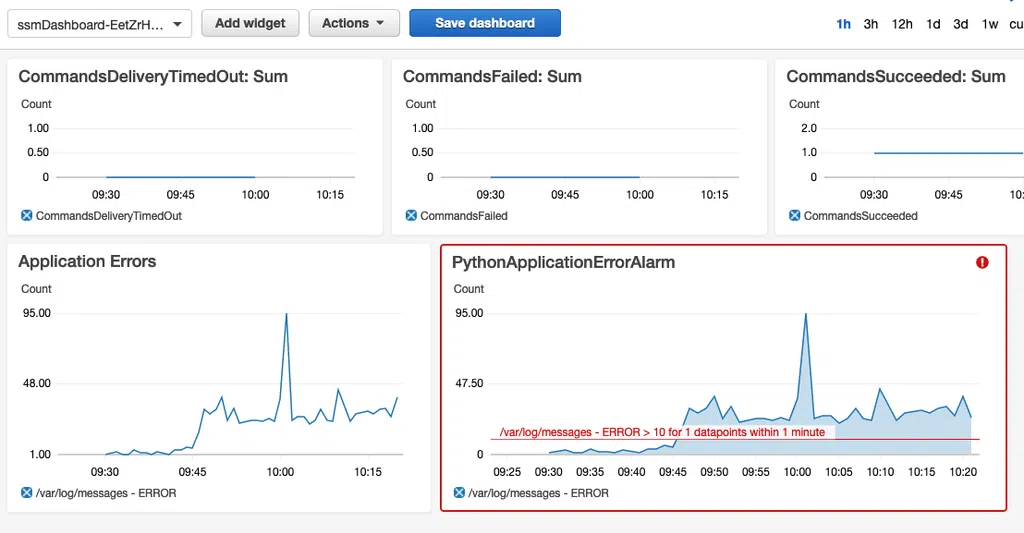Screen dimensions: 1024x533
Task: Toggle ERROR legend checkbox in Application Errors widget
Action: pos(27,493)
